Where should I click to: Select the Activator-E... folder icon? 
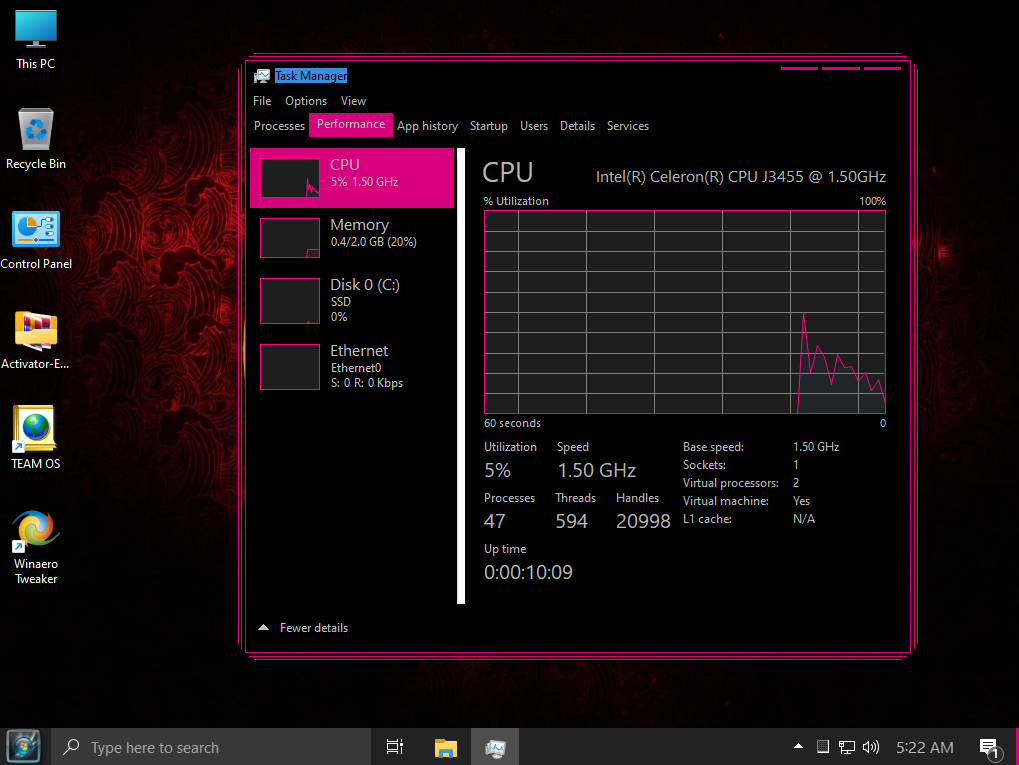click(x=36, y=340)
